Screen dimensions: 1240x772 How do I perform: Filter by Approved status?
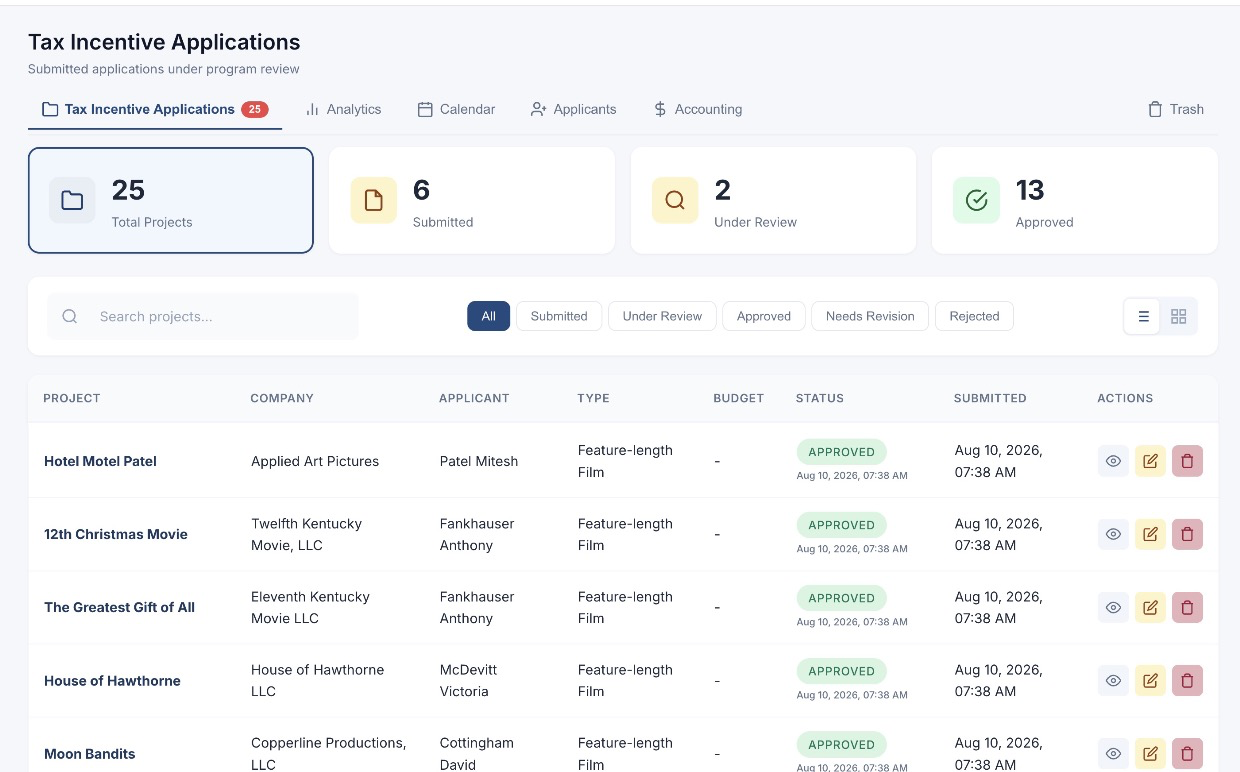point(764,316)
